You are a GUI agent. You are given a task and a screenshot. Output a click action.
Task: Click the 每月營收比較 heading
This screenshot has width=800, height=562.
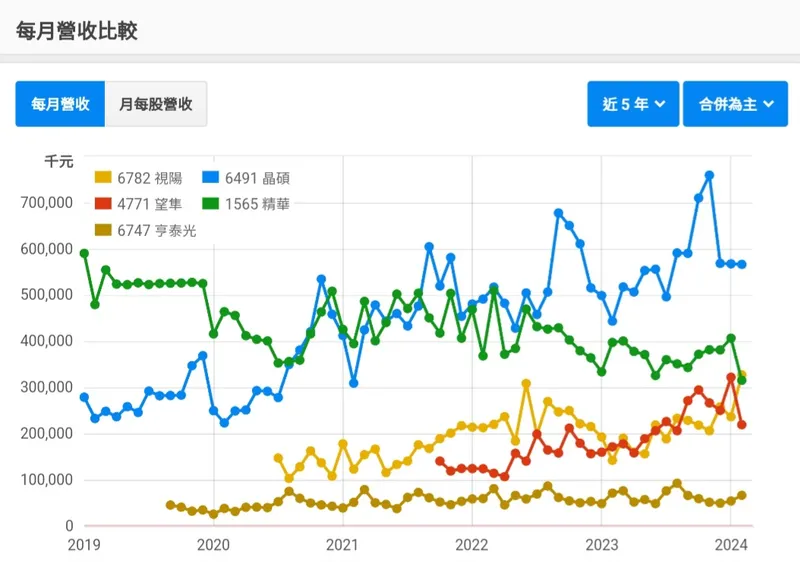click(x=77, y=30)
